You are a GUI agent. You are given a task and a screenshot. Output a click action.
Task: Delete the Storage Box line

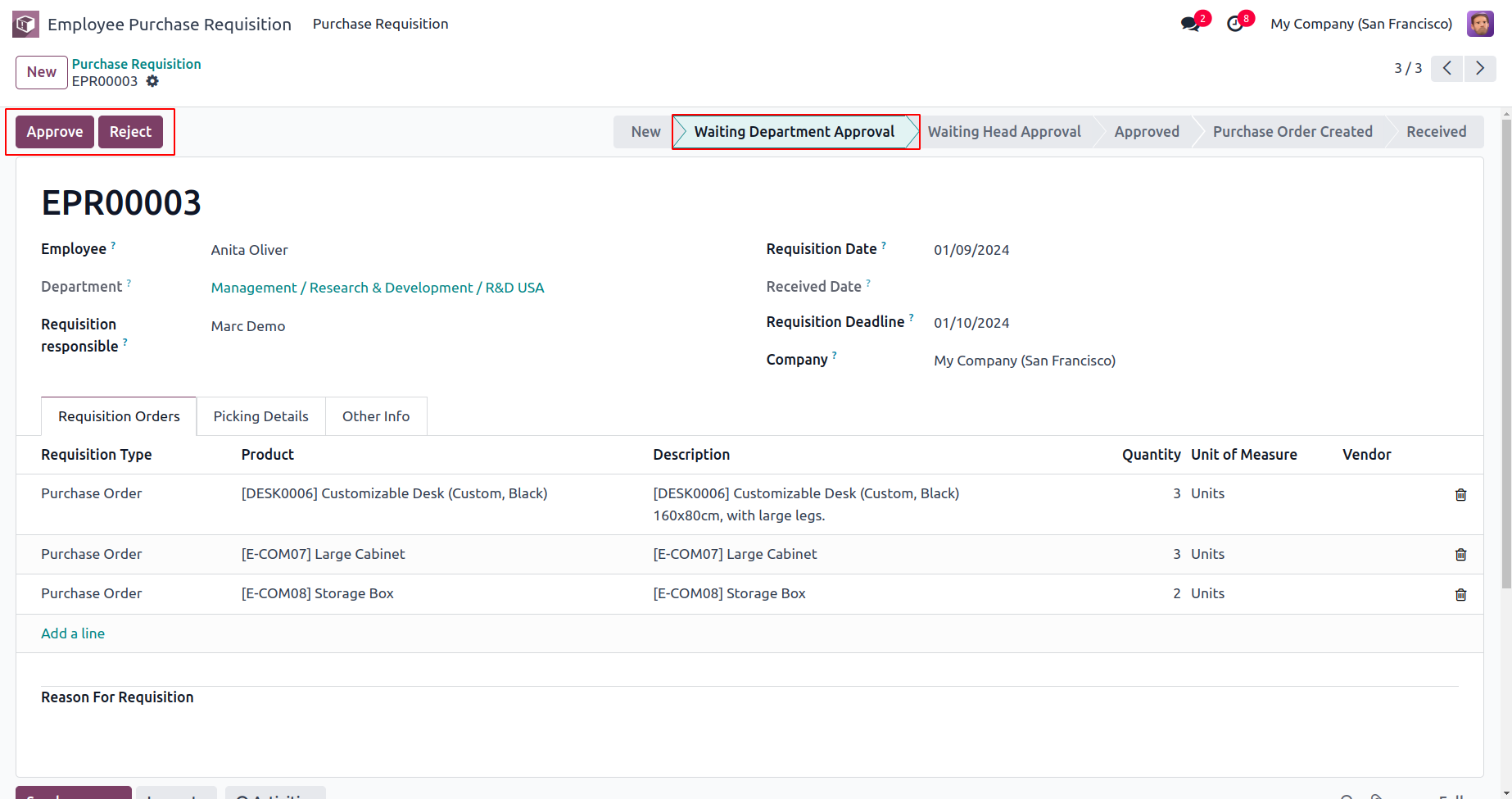click(1460, 594)
